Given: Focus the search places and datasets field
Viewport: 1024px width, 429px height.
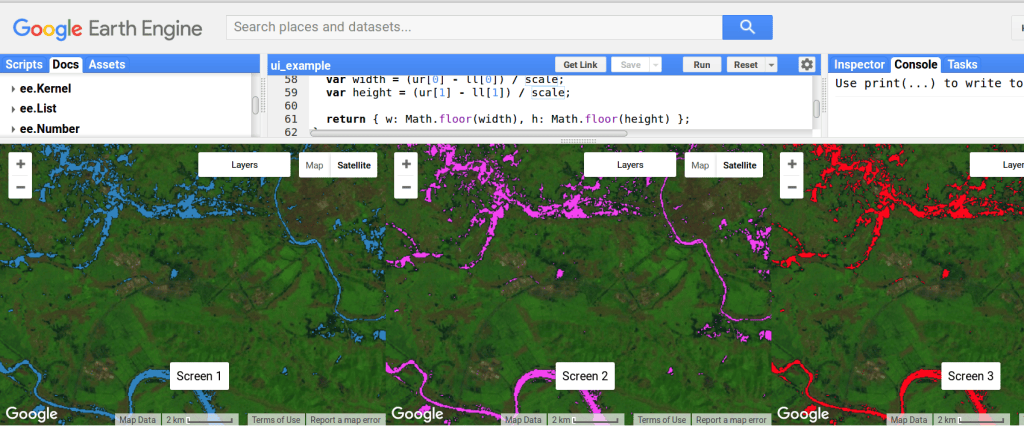Looking at the screenshot, I should click(x=474, y=27).
